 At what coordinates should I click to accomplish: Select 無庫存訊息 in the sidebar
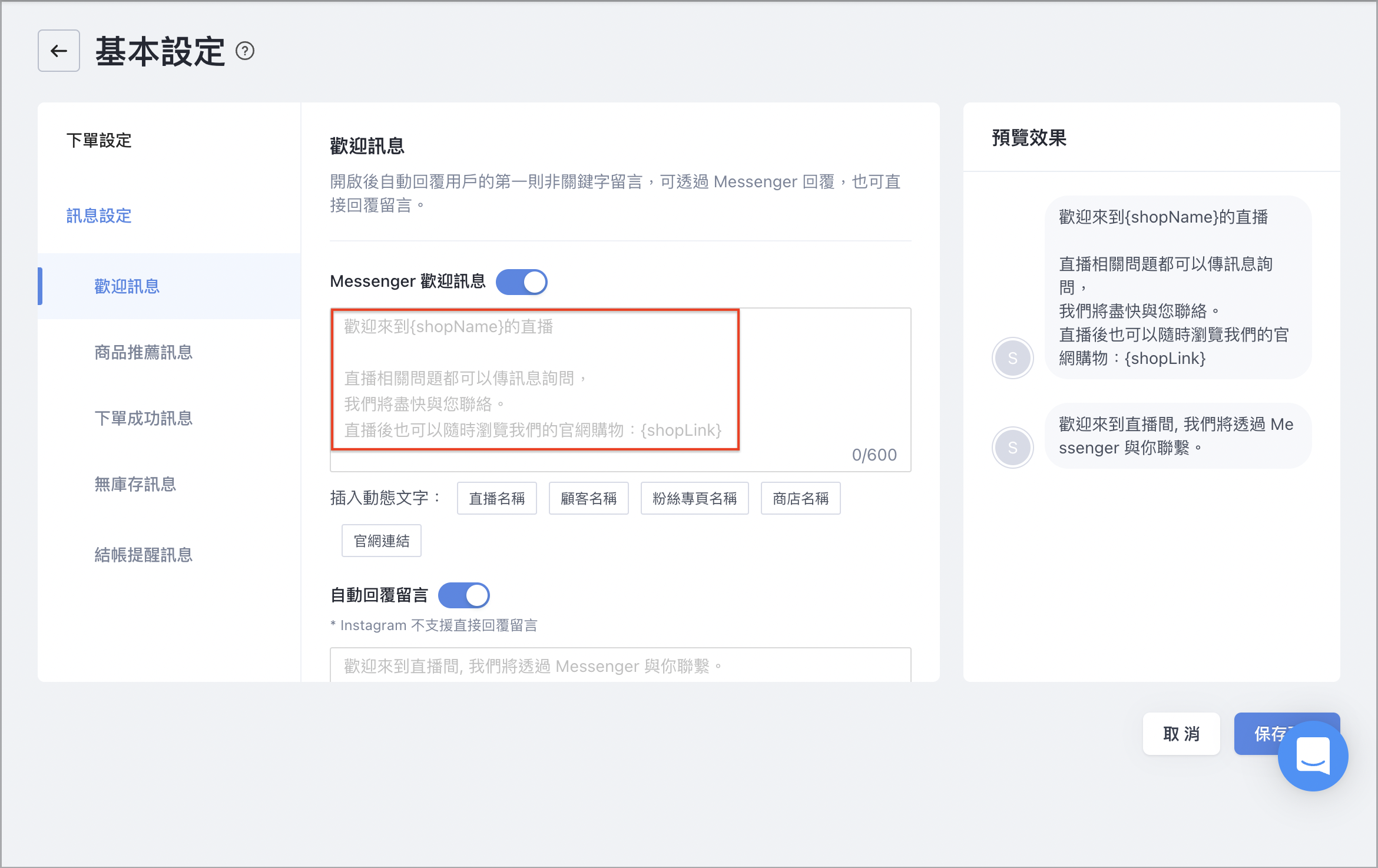point(135,484)
